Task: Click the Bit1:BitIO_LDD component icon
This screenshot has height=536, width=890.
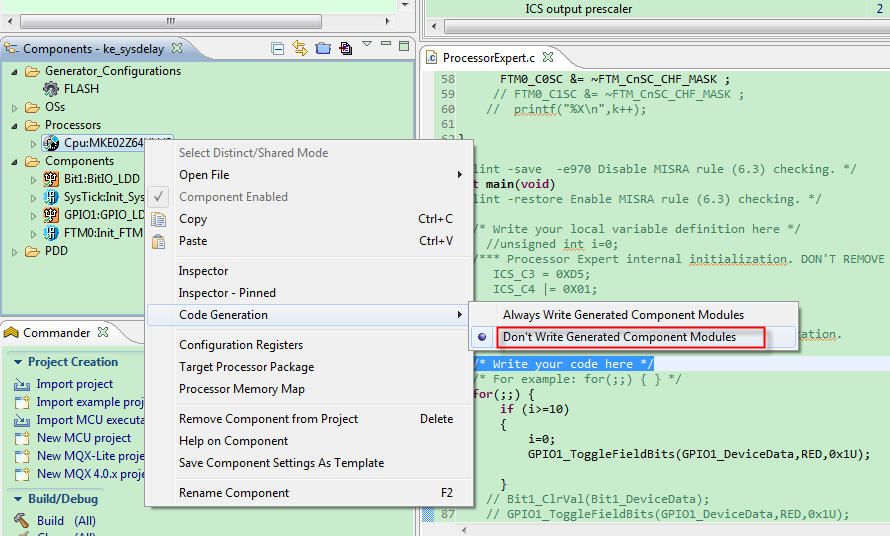Action: tap(51, 179)
